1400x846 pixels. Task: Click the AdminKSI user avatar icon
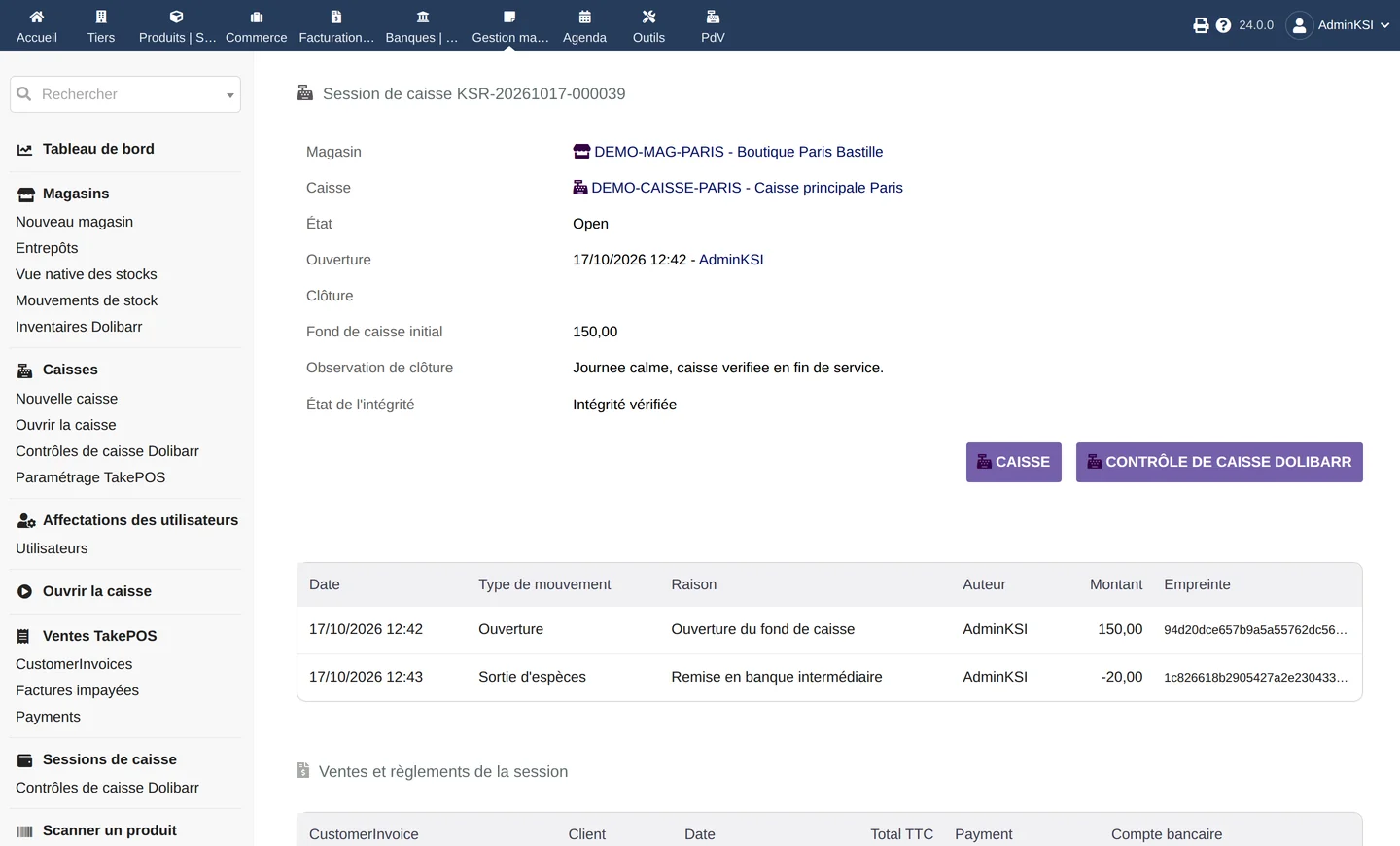(1299, 25)
